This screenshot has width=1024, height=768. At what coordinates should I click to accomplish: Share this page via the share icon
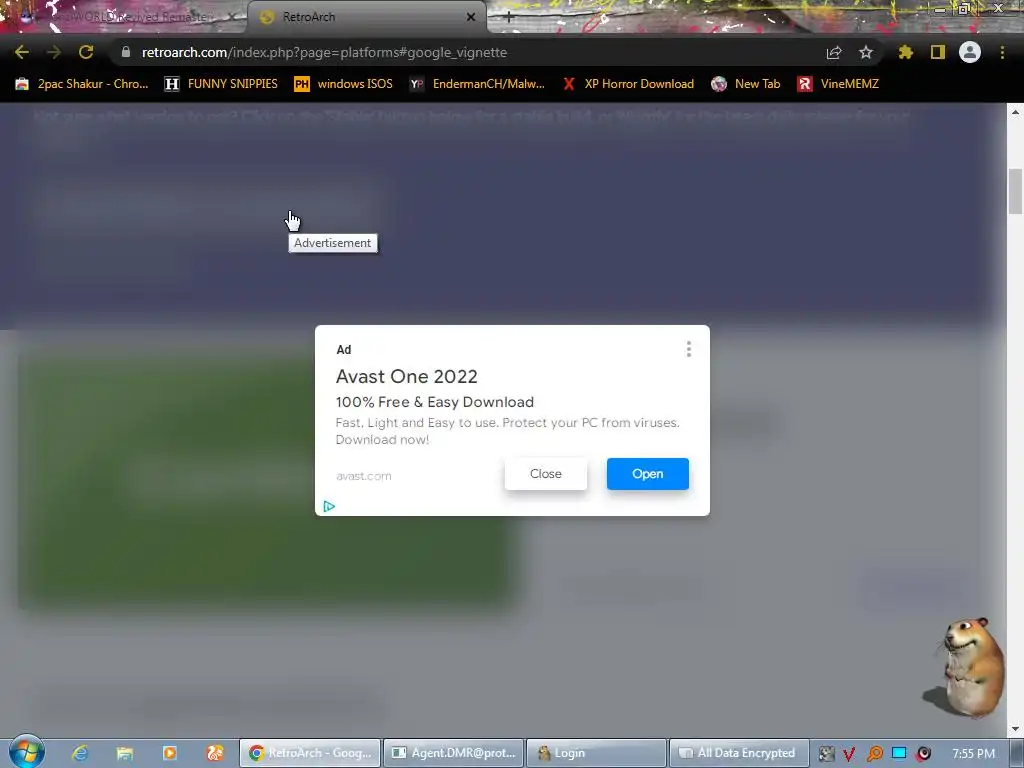tap(834, 52)
